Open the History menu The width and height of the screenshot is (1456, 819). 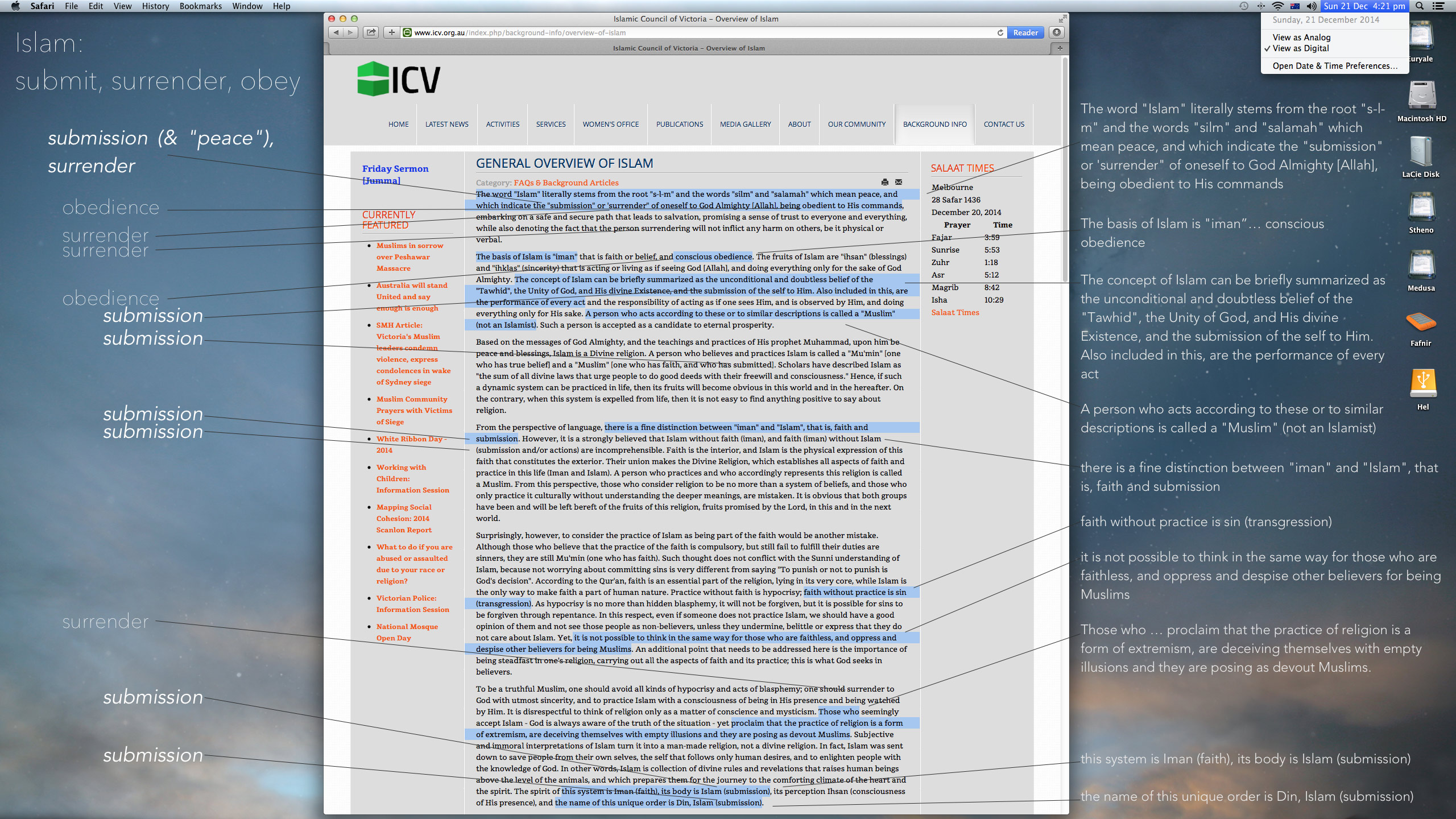tap(155, 6)
